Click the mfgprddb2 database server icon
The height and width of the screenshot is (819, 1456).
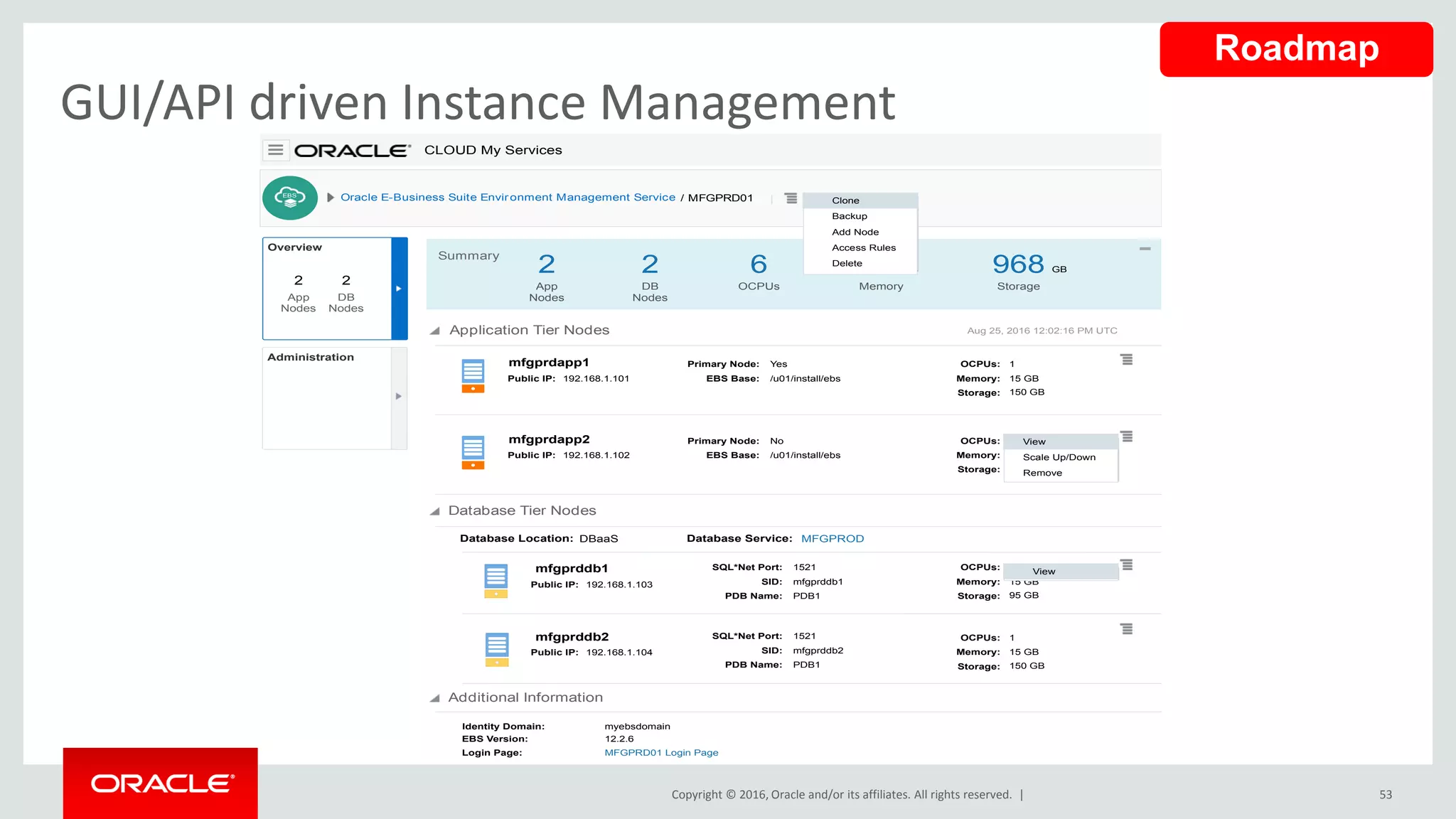(497, 649)
